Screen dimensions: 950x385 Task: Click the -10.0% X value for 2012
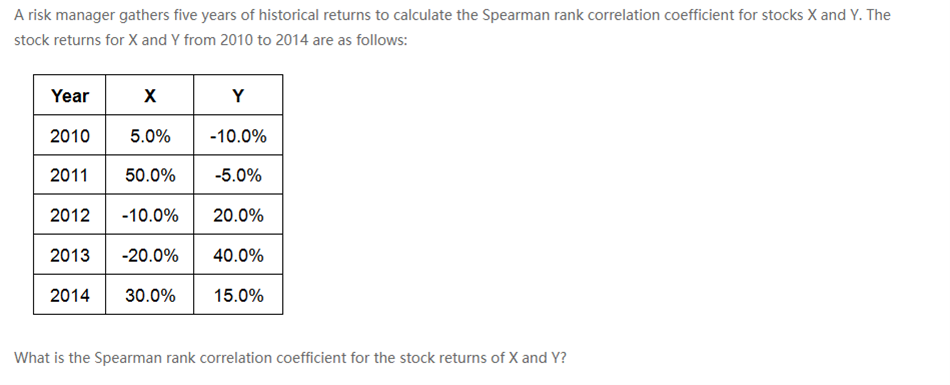tap(150, 215)
